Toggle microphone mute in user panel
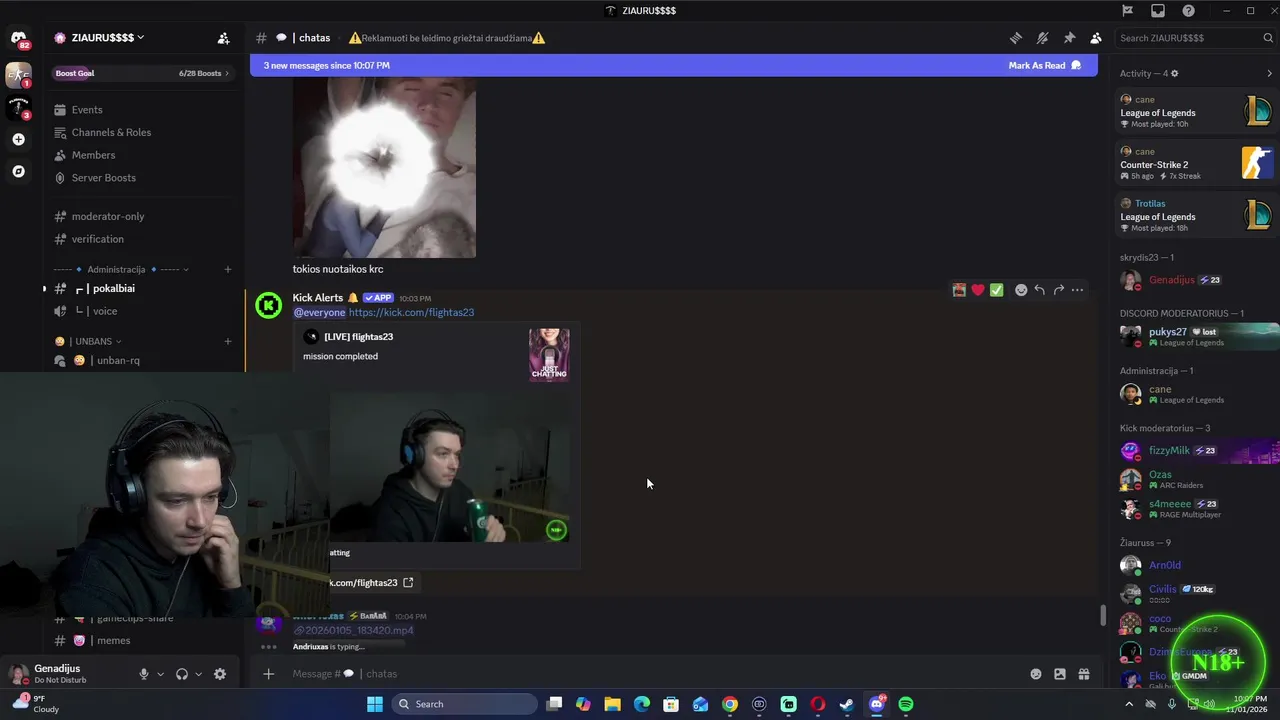The image size is (1280, 720). coord(144,674)
